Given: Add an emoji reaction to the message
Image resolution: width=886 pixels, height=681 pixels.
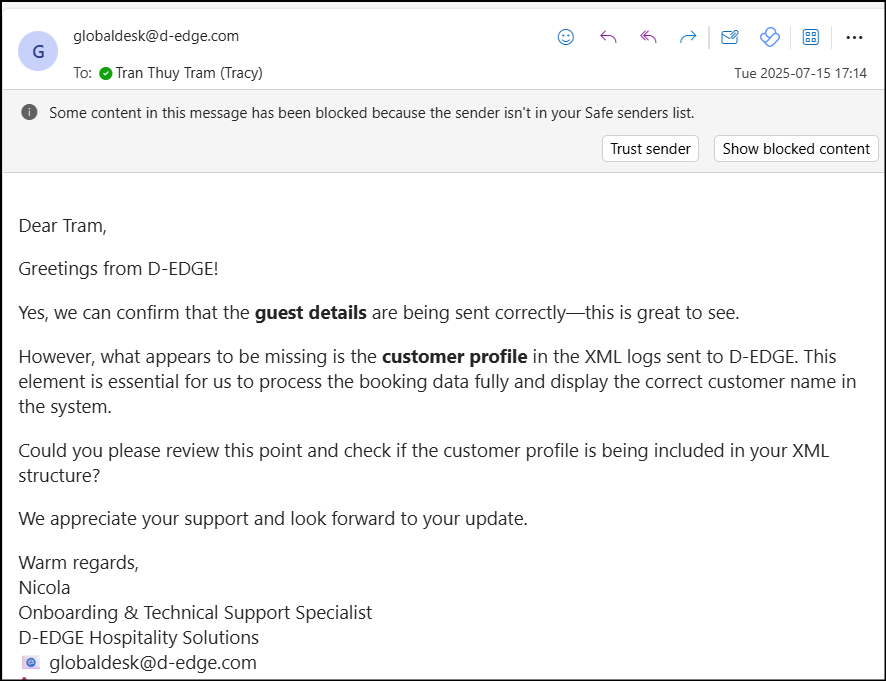Looking at the screenshot, I should (x=566, y=37).
